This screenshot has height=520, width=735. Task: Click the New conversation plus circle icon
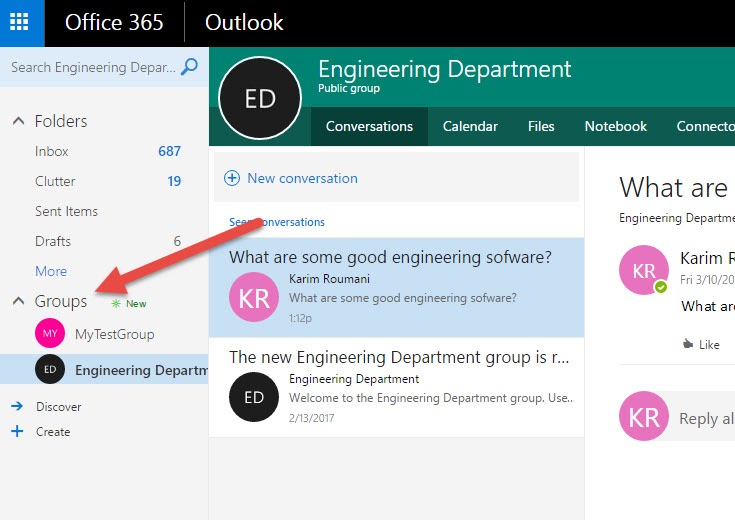(x=232, y=178)
